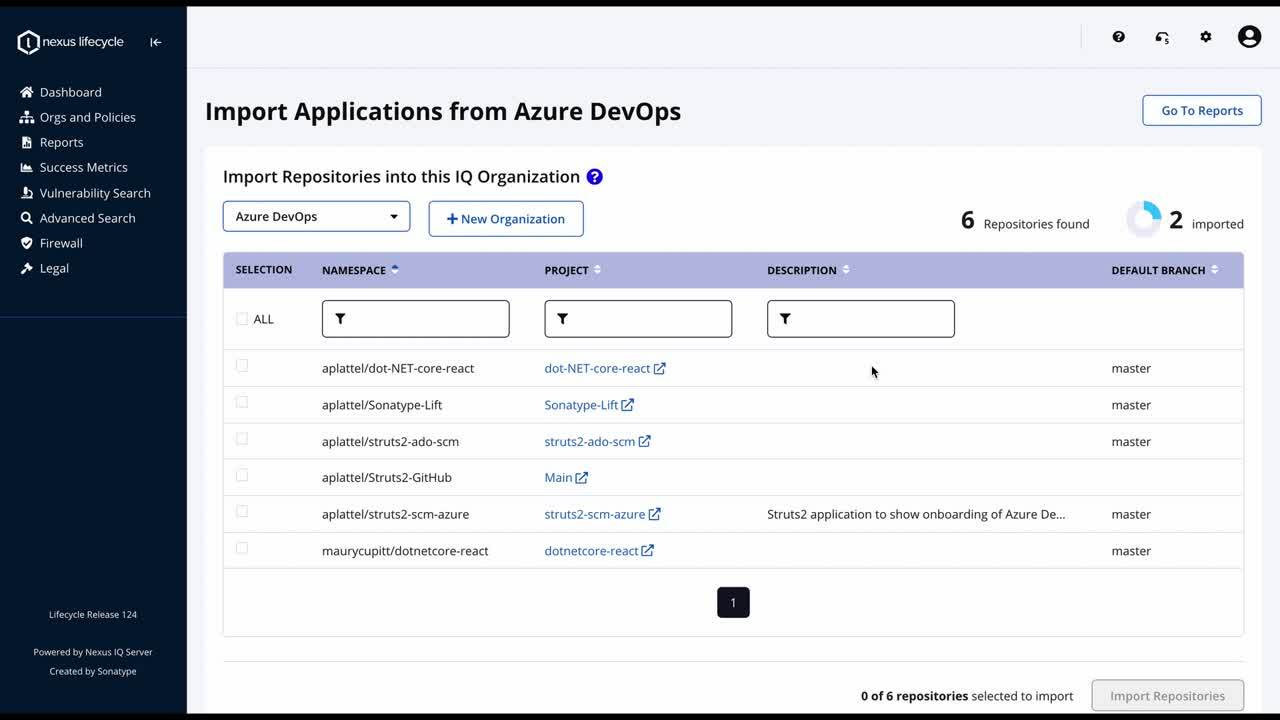Open the Sonatype-Lift project link
Screen dimensions: 1280x720
click(589, 405)
